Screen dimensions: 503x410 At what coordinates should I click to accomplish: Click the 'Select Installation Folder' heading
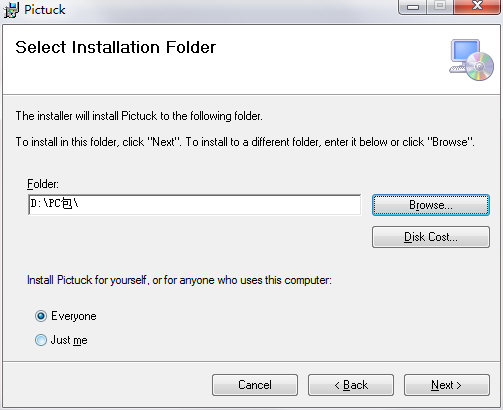(116, 47)
